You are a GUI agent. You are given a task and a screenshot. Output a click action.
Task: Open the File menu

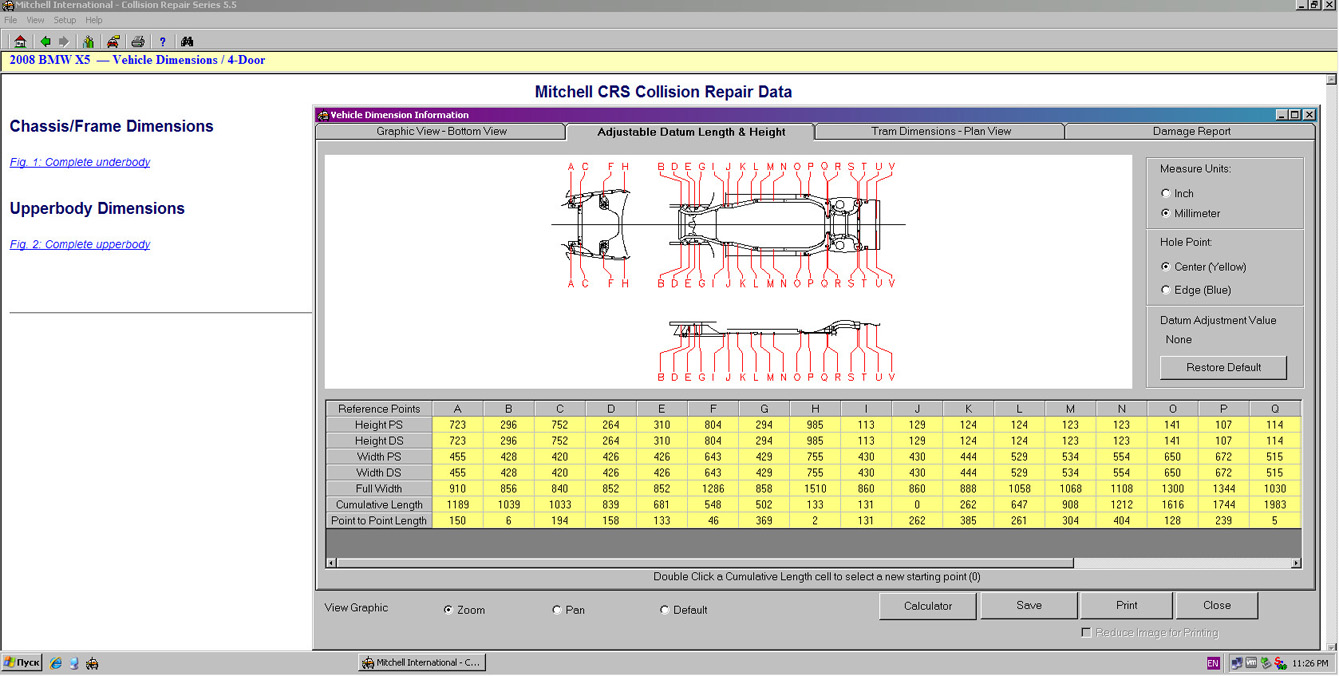click(x=11, y=20)
